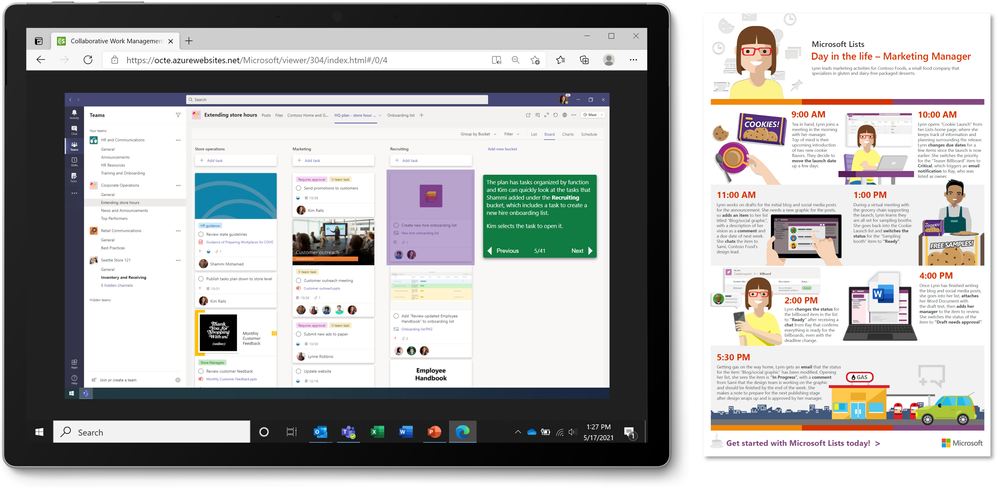Go back with Edge back arrow
Screen dimensions: 999x489
(x=41, y=60)
